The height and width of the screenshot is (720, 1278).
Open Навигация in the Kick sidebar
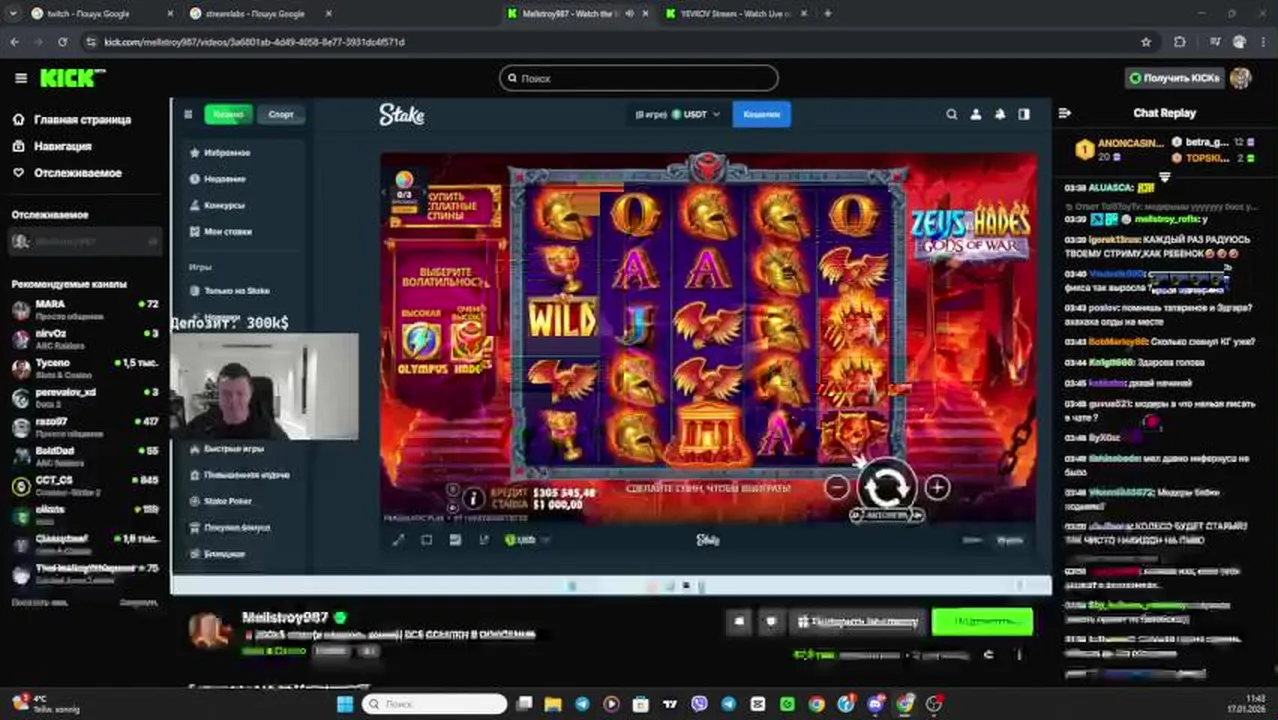[62, 146]
